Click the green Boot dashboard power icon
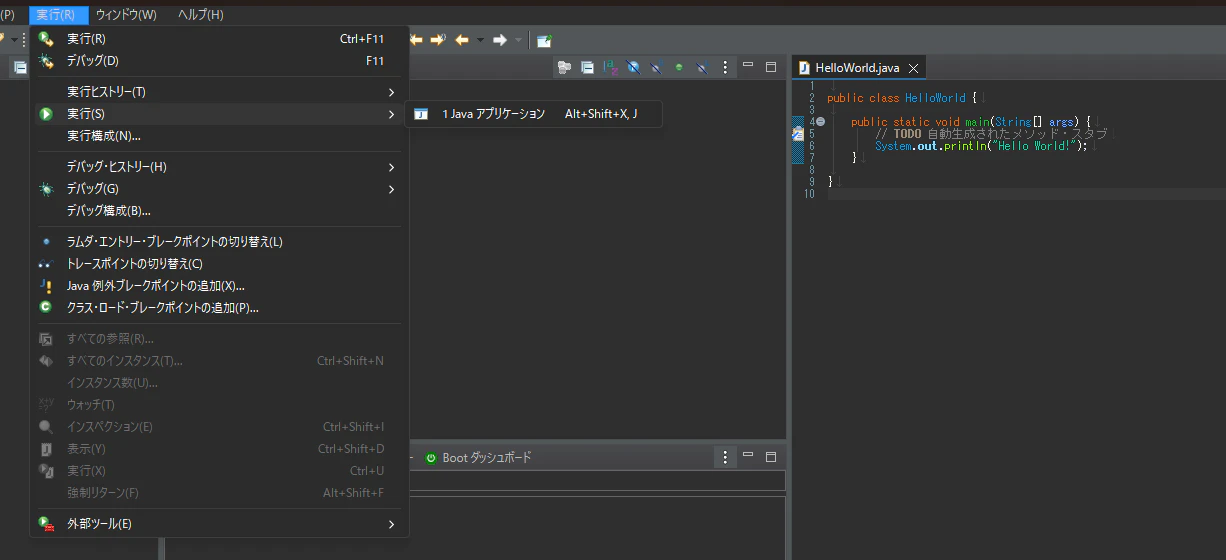 coord(431,457)
